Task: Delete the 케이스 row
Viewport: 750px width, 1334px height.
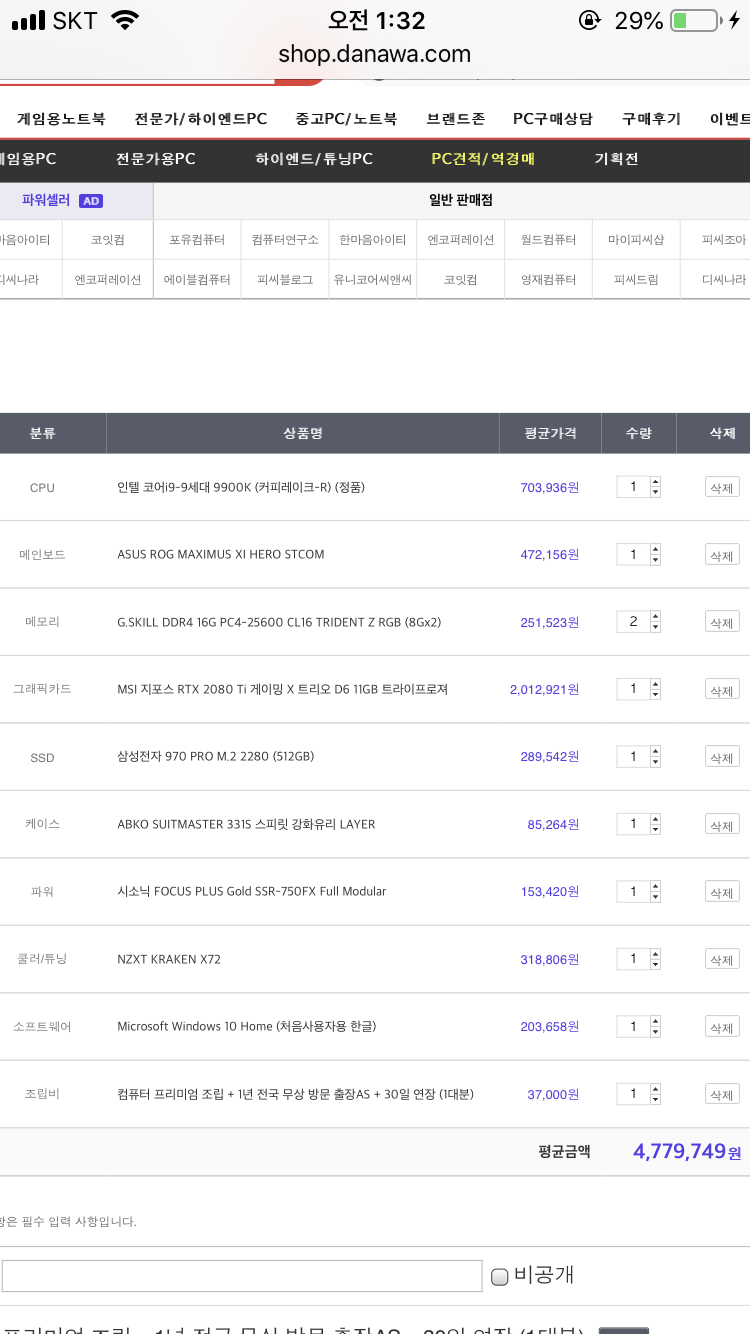Action: click(722, 825)
